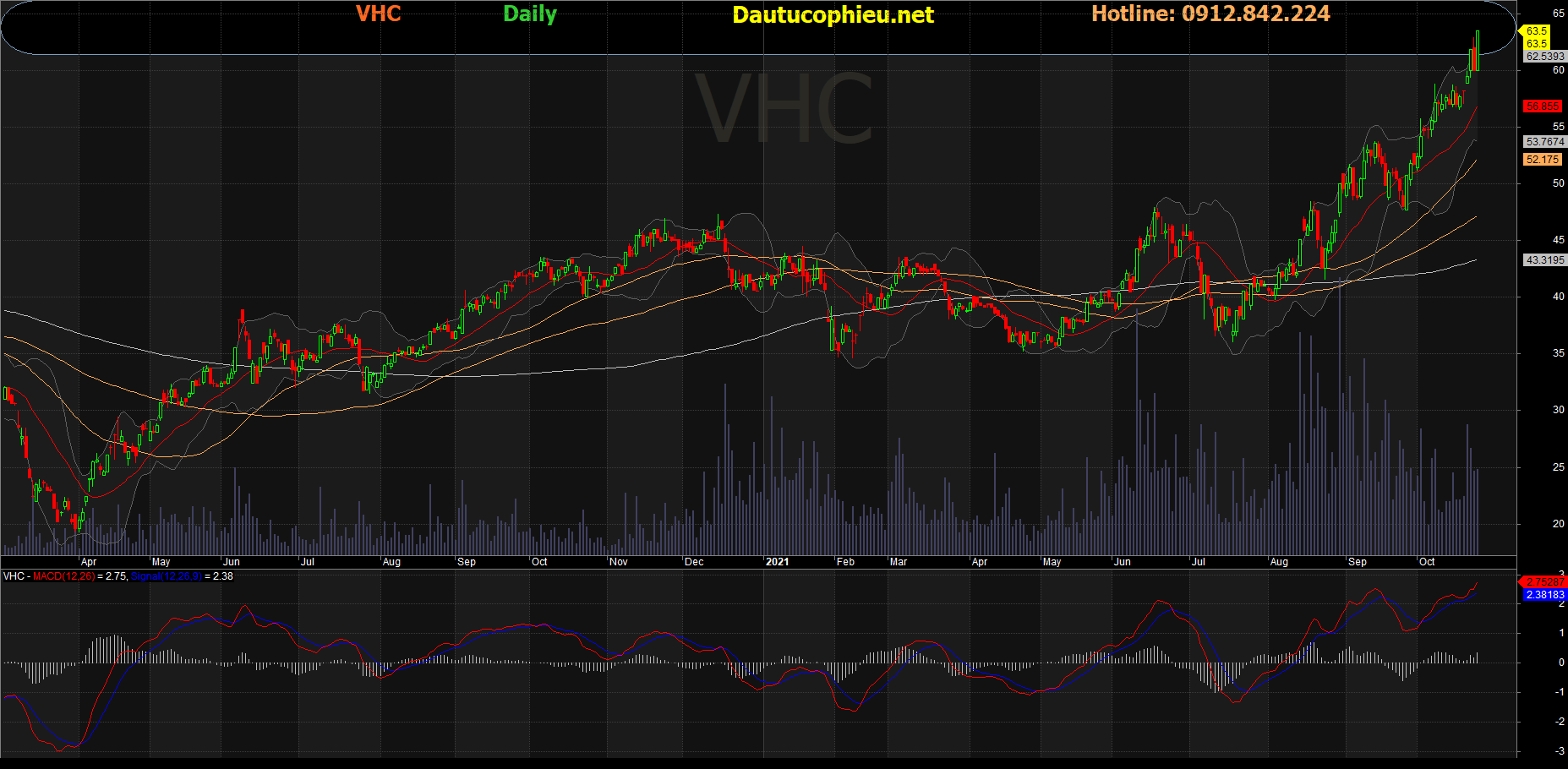1568x769 pixels.
Task: Select the topmost yellow 63.5 price tag
Action: (1536, 31)
